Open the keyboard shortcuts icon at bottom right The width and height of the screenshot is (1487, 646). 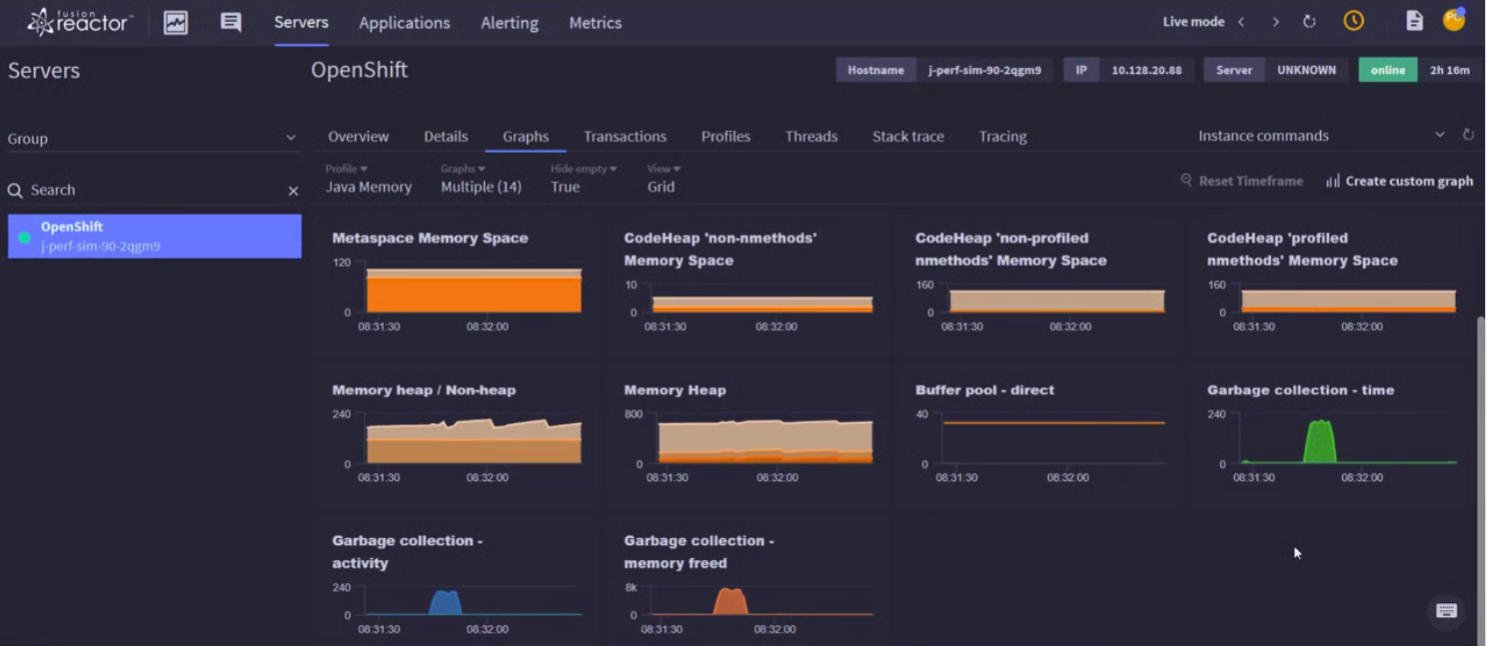pyautogui.click(x=1446, y=611)
